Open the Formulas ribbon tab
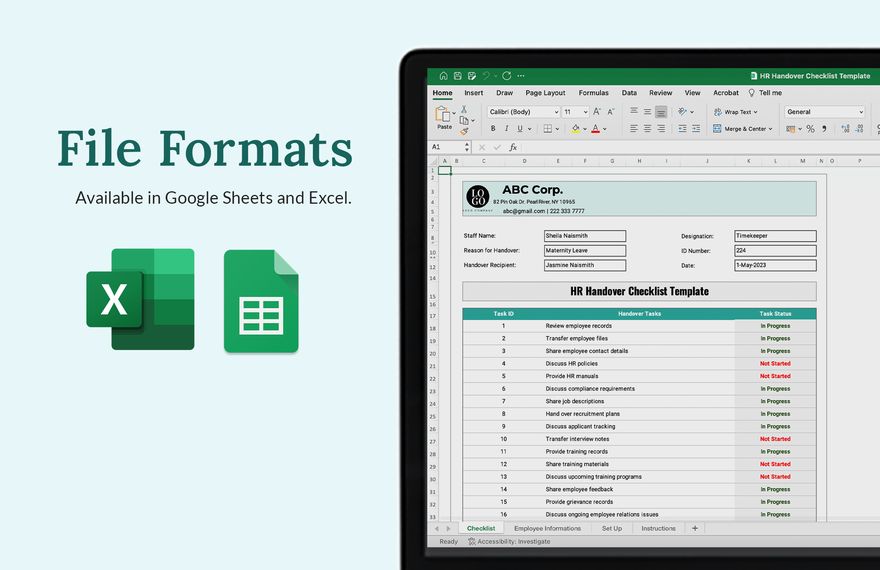The image size is (880, 570). tap(593, 93)
